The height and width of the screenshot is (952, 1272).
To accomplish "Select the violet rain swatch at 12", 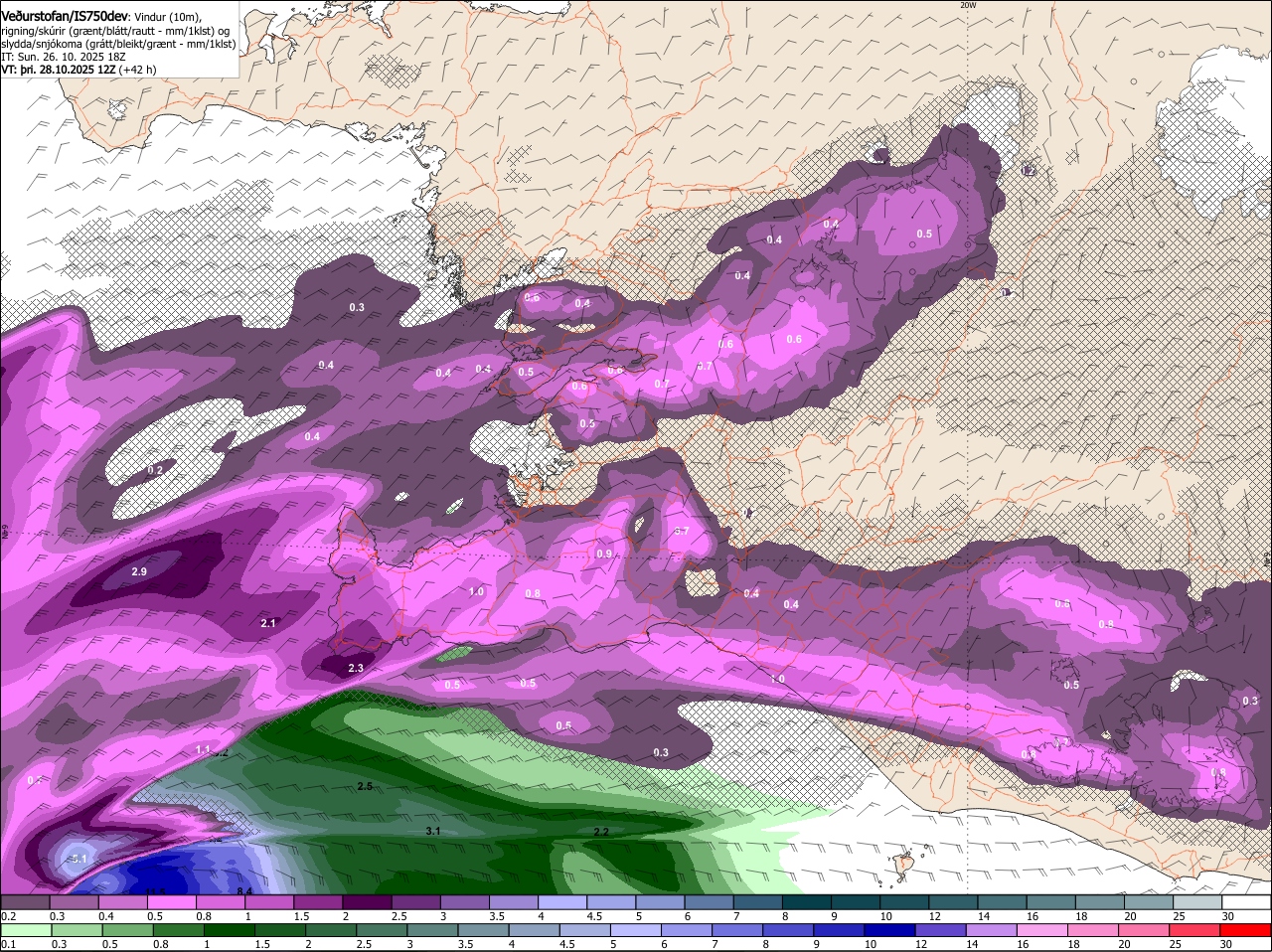I will (939, 930).
